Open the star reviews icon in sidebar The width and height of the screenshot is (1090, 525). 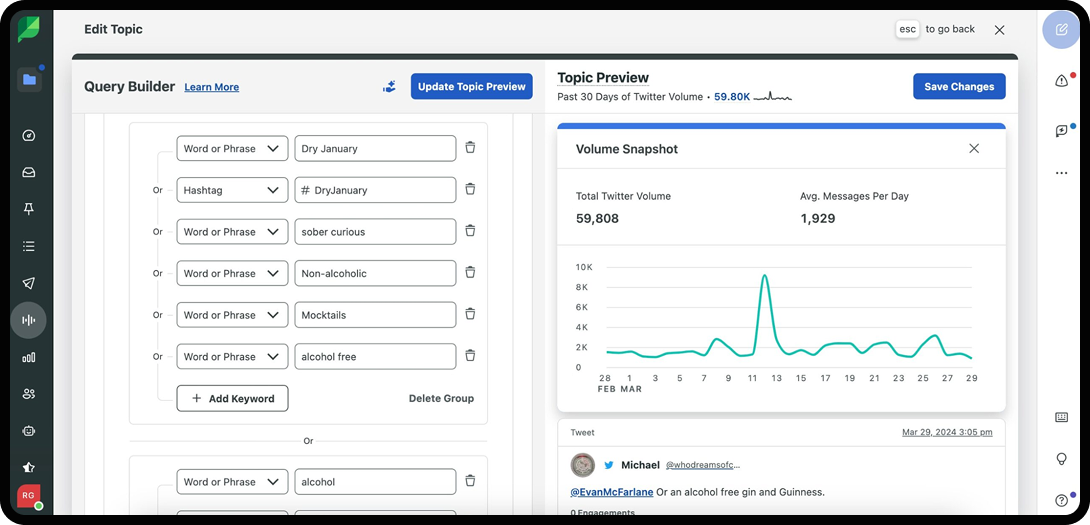click(x=29, y=467)
